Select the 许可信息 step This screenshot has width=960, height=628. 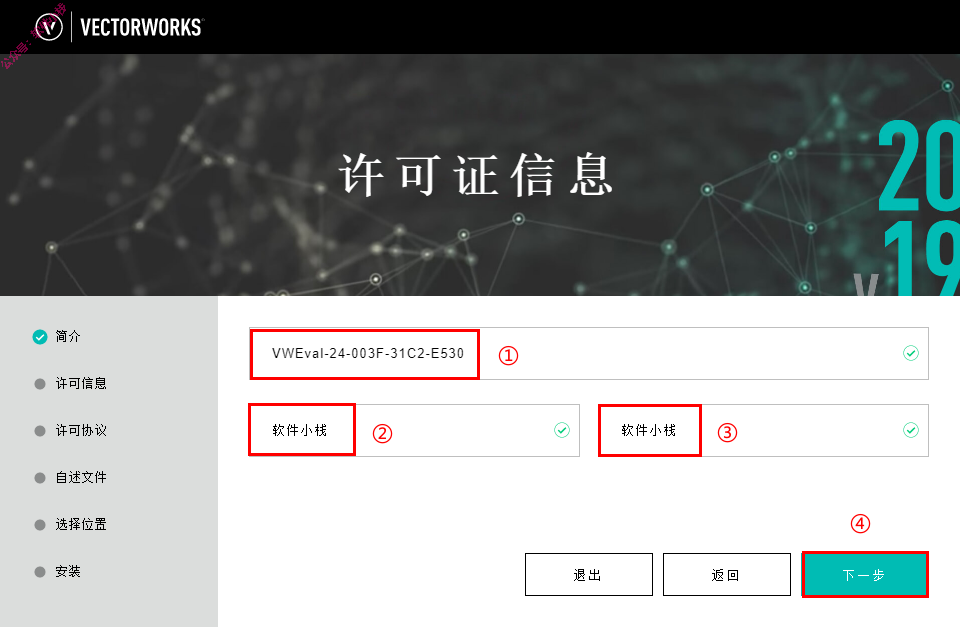(81, 384)
